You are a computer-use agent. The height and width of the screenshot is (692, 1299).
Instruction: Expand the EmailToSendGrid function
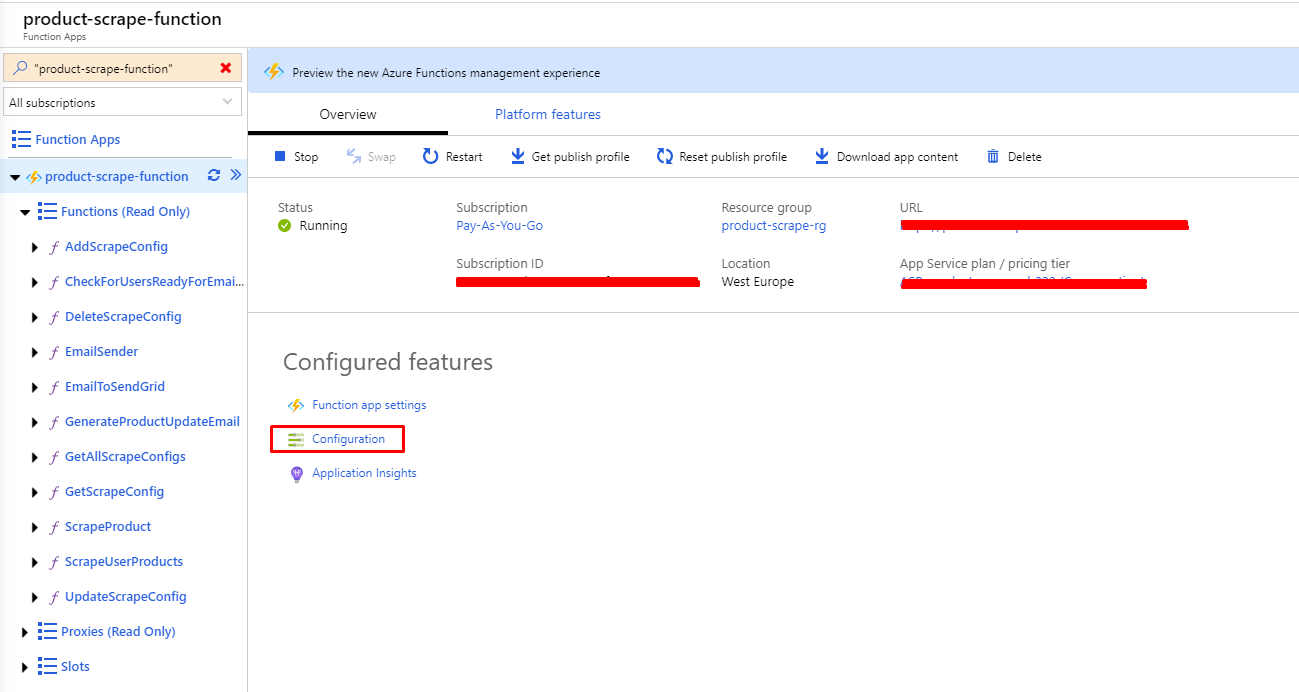coord(36,387)
